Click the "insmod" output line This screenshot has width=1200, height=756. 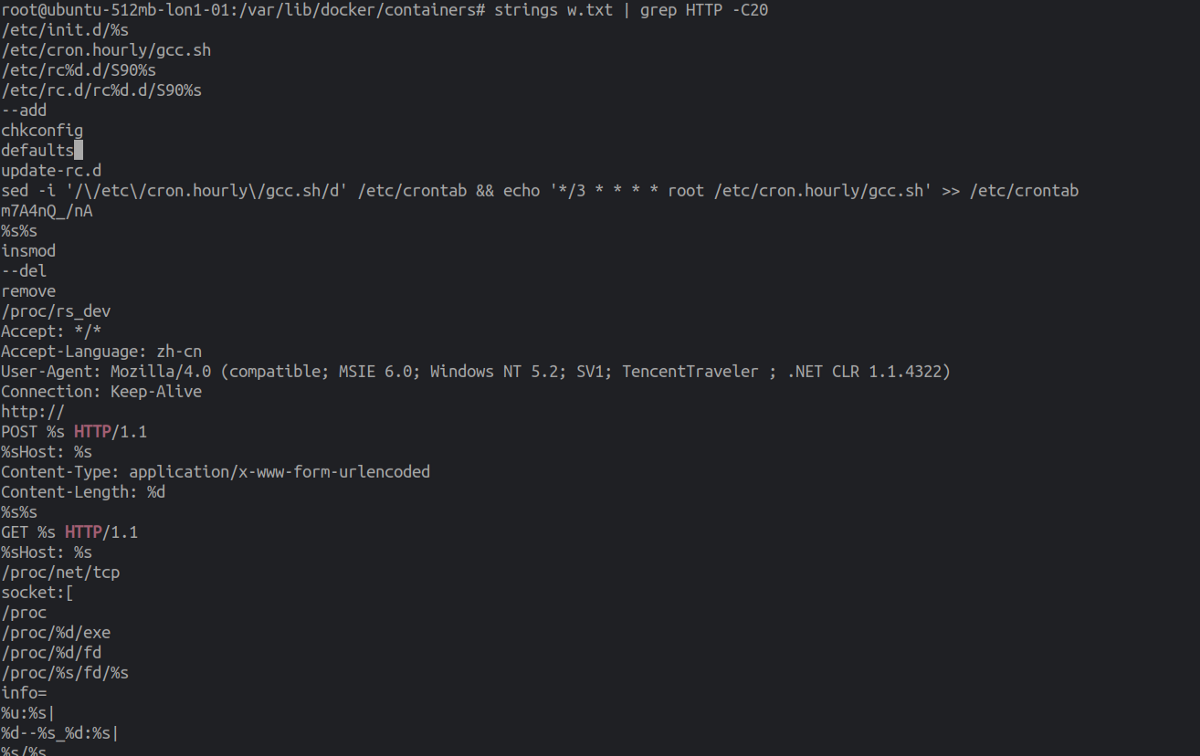[x=28, y=251]
